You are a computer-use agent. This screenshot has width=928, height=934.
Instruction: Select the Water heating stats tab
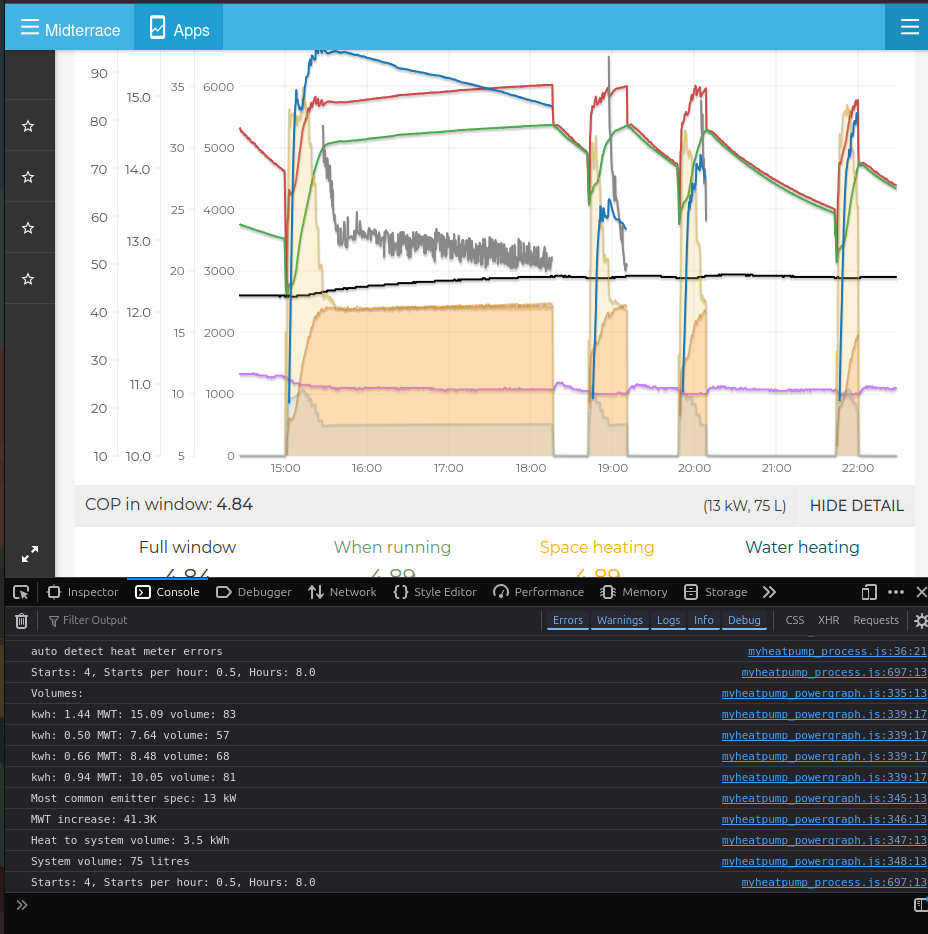(x=801, y=547)
